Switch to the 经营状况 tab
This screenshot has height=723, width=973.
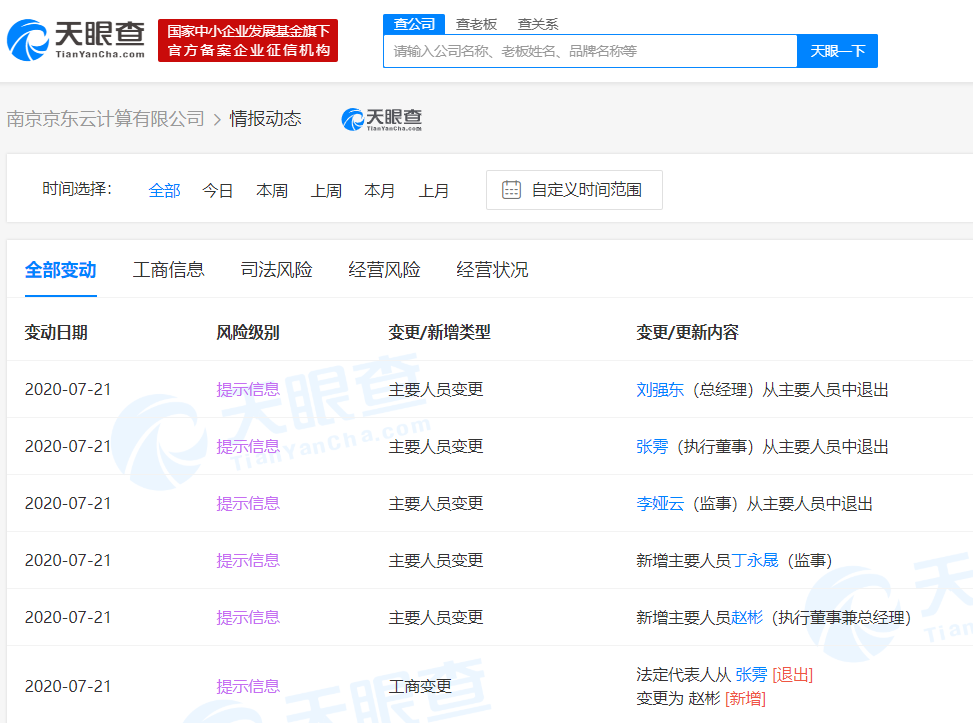click(x=493, y=270)
